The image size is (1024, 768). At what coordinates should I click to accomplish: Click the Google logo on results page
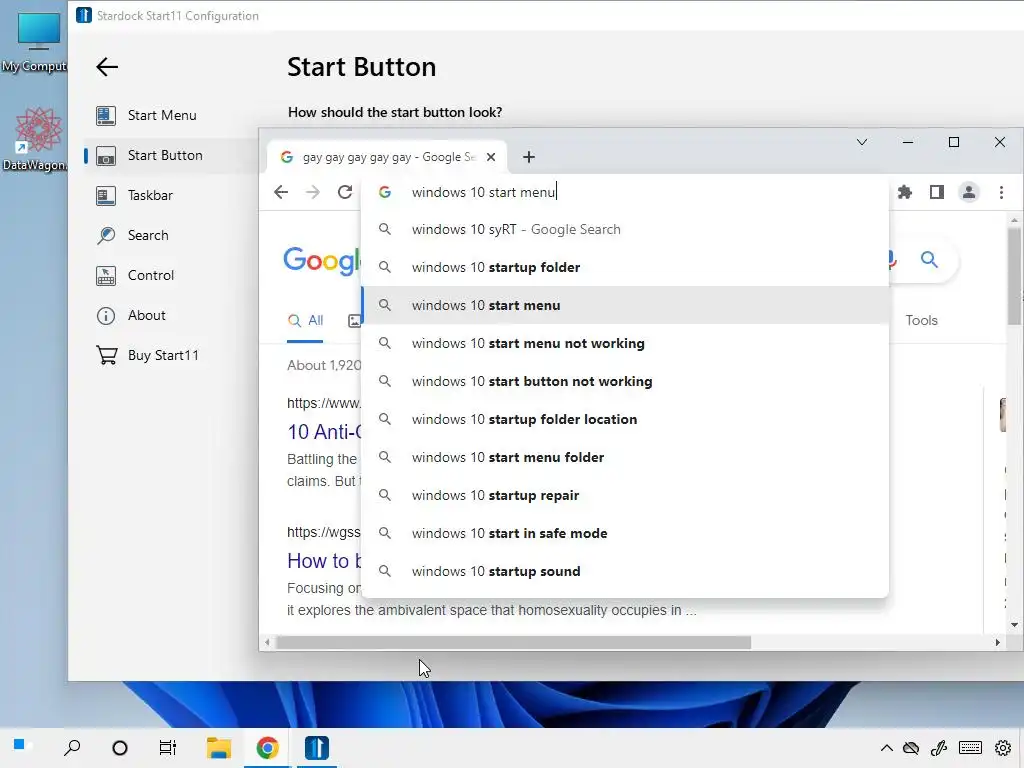pos(322,261)
